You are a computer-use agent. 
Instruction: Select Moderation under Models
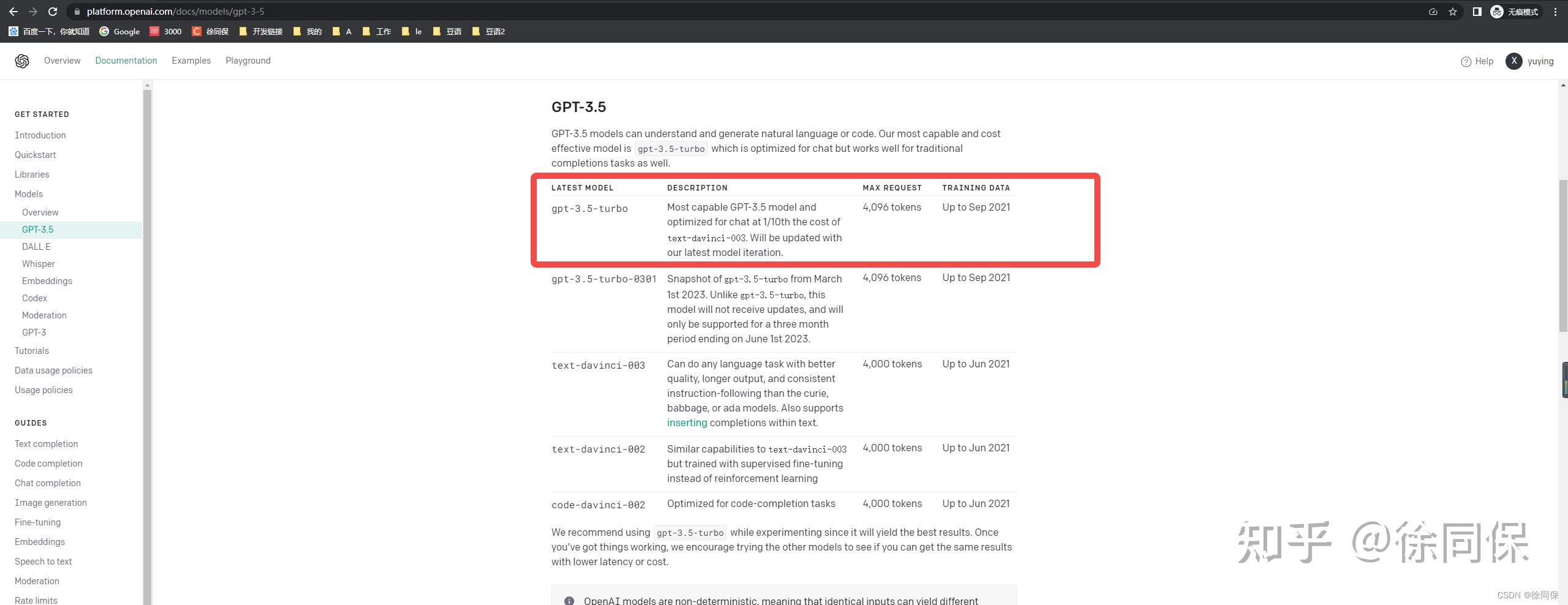point(44,315)
